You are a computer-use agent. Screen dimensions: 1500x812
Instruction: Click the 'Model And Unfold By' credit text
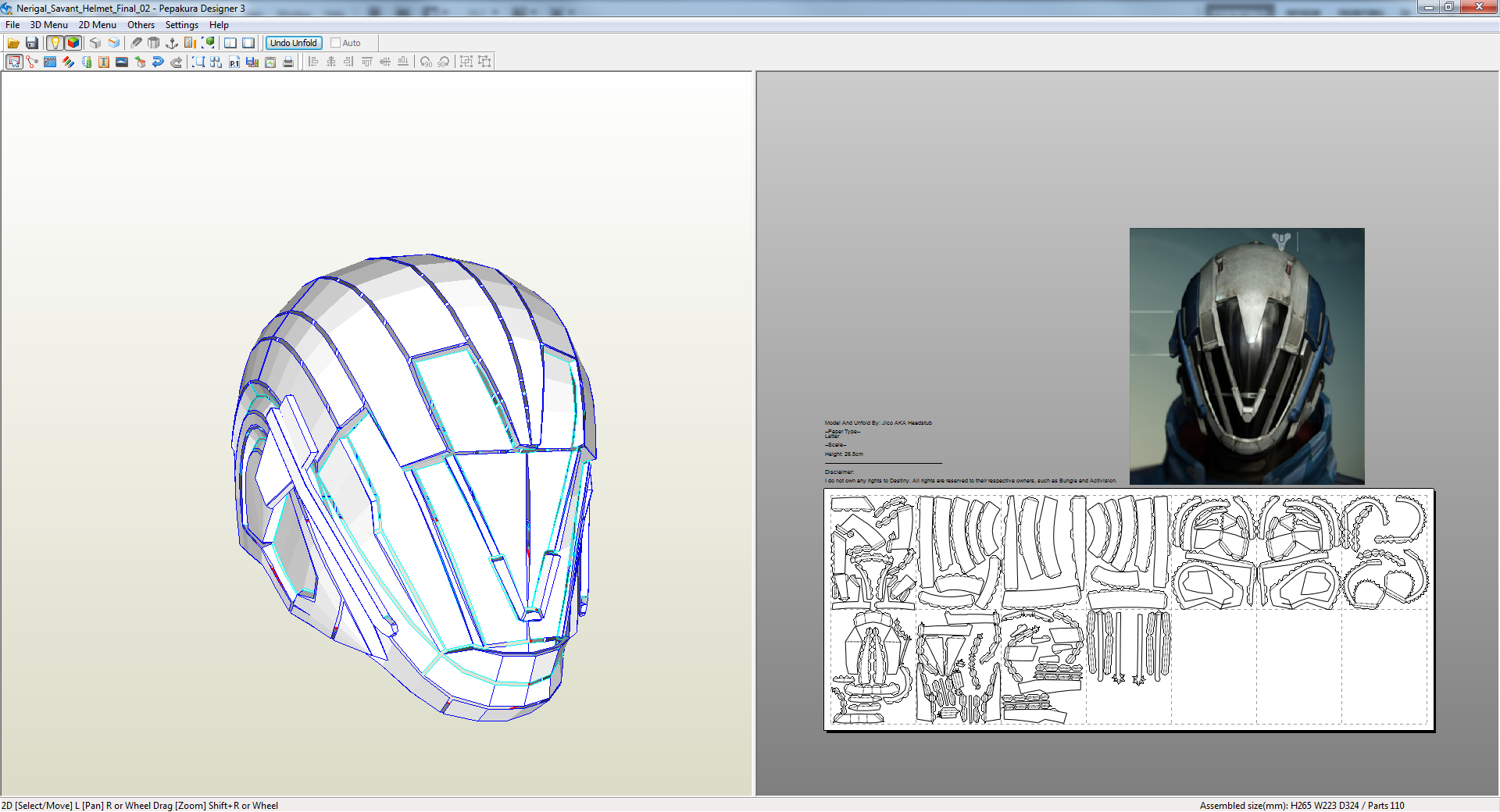pos(878,423)
